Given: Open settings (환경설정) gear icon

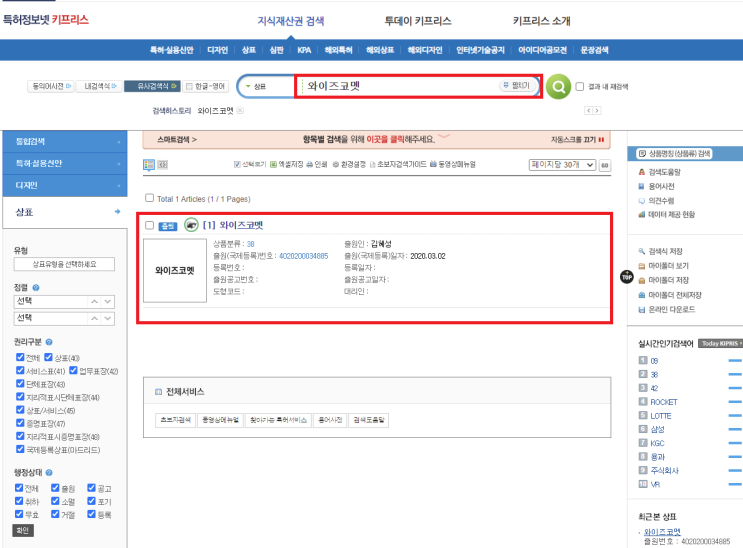Looking at the screenshot, I should pyautogui.click(x=335, y=164).
